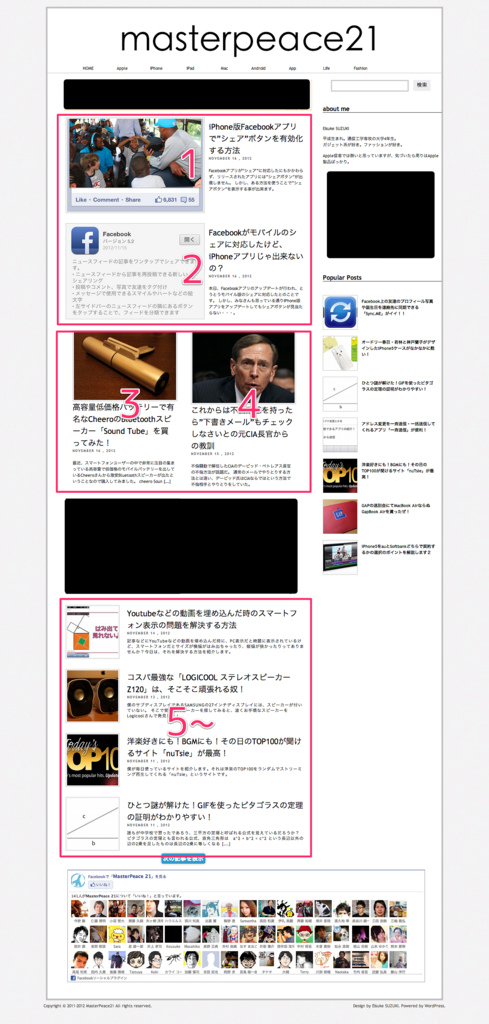Click the Logicool speaker post thumbnail
489x1024 pixels.
[92, 696]
